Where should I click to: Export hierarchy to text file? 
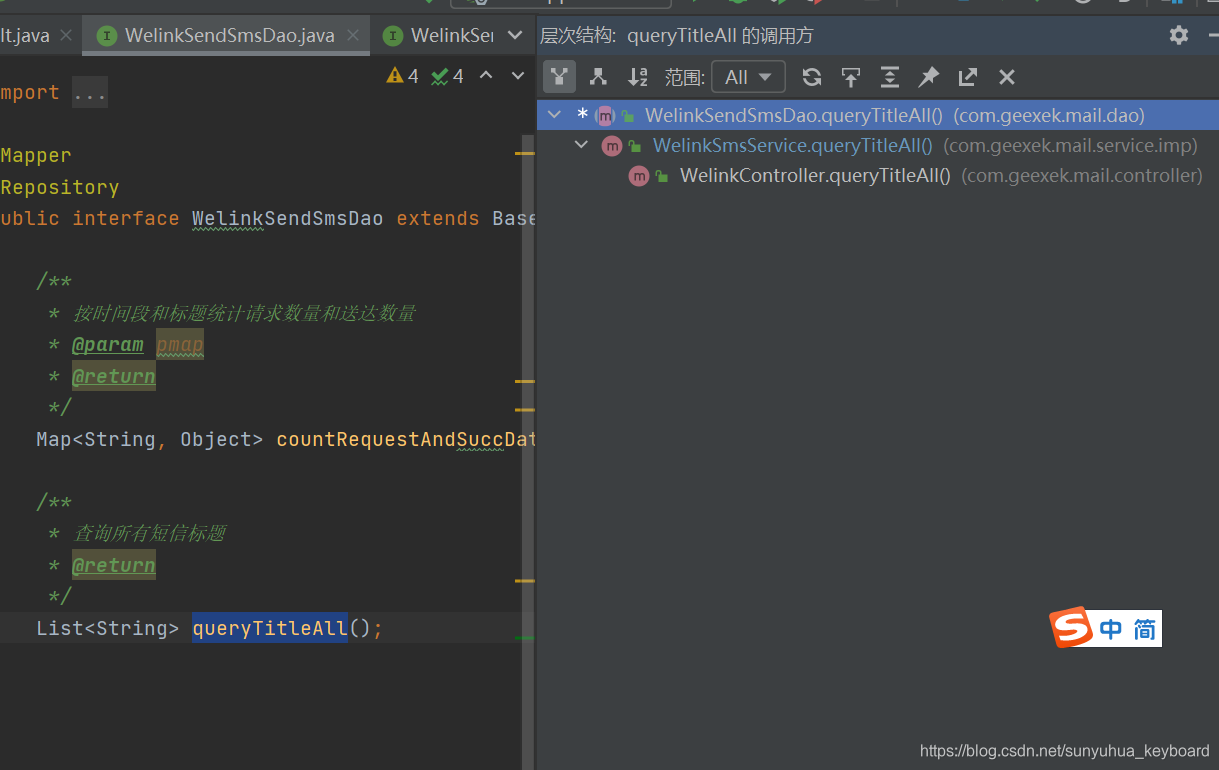pyautogui.click(x=968, y=77)
